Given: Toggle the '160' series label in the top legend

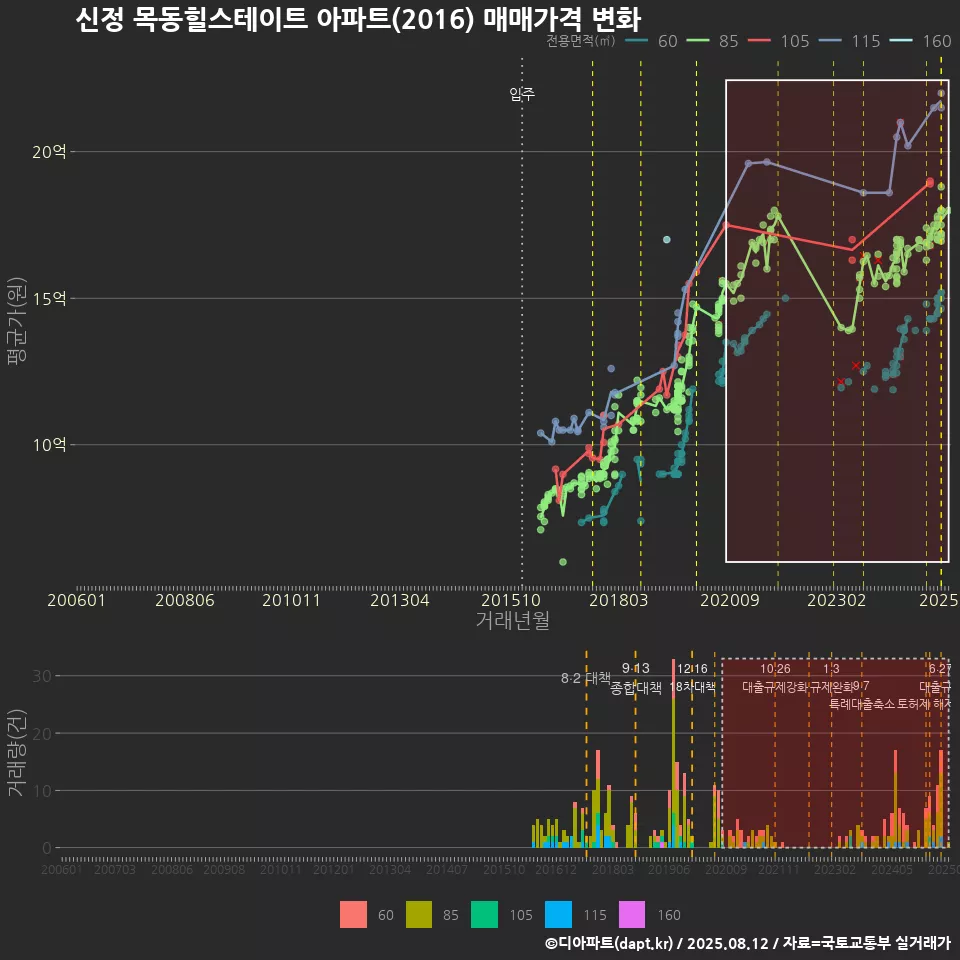Looking at the screenshot, I should click(x=937, y=41).
